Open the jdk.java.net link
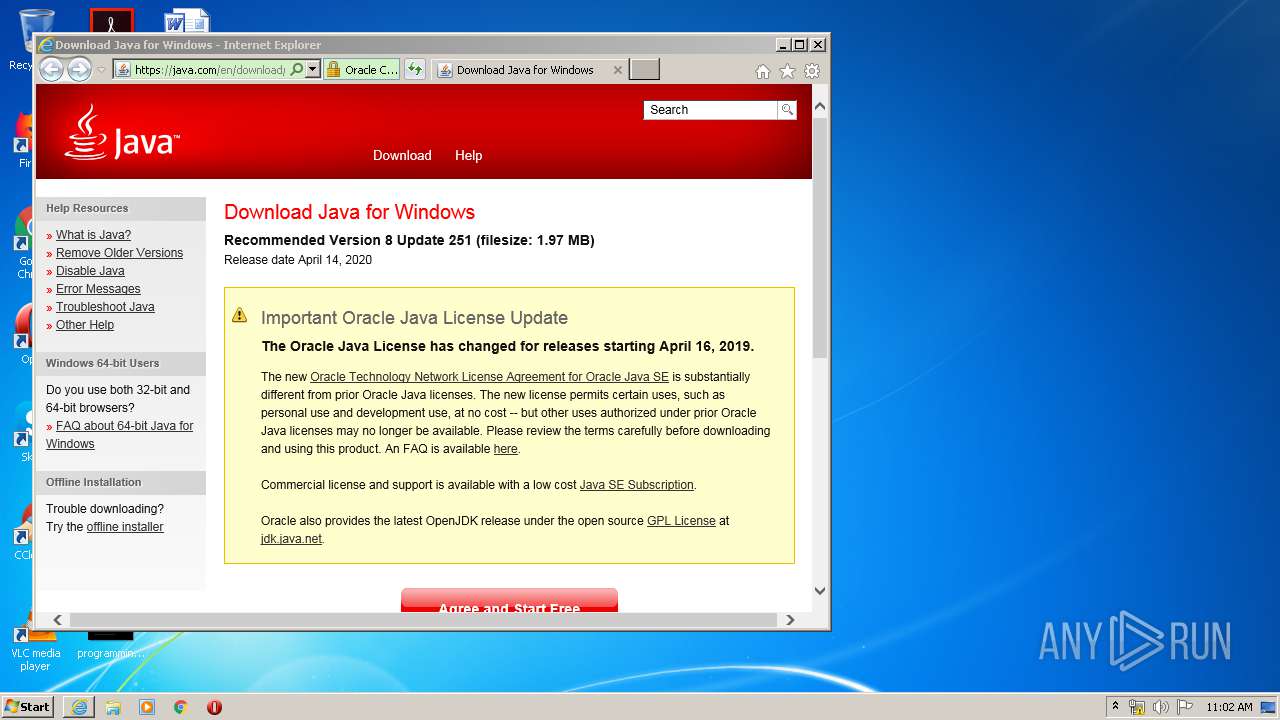Viewport: 1280px width, 720px height. [x=291, y=539]
